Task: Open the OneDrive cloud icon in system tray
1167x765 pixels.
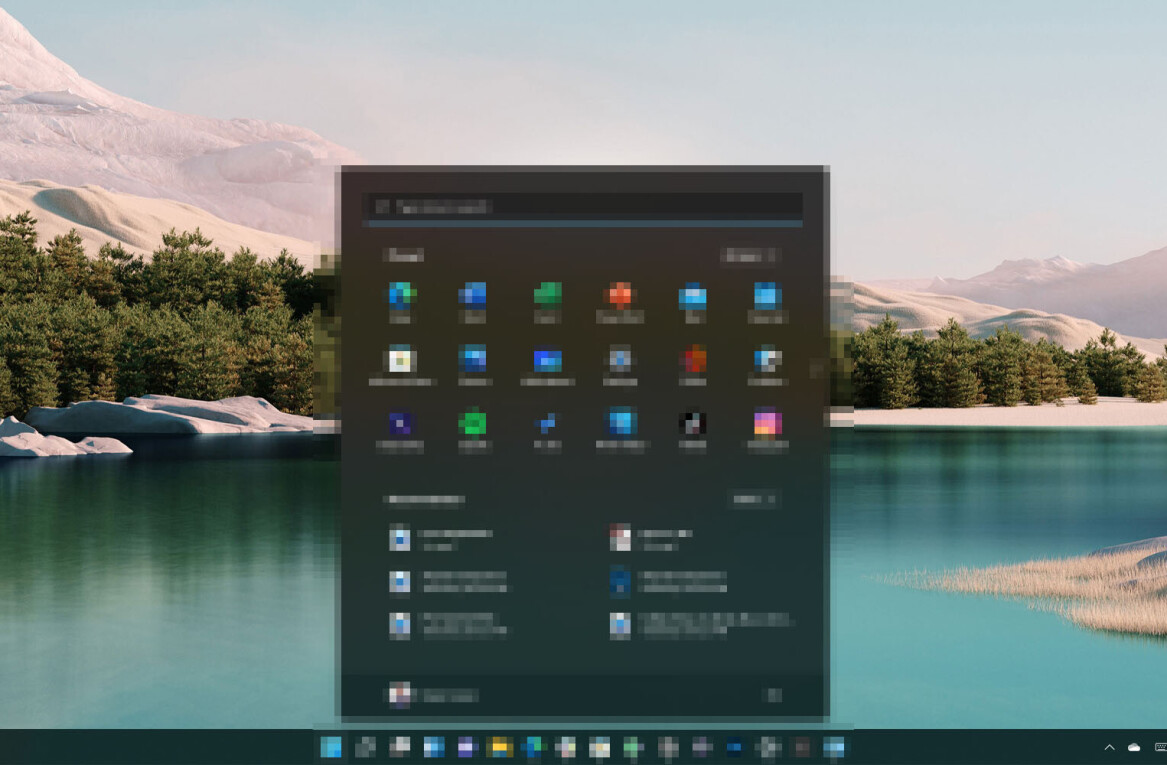Action: 1134,747
